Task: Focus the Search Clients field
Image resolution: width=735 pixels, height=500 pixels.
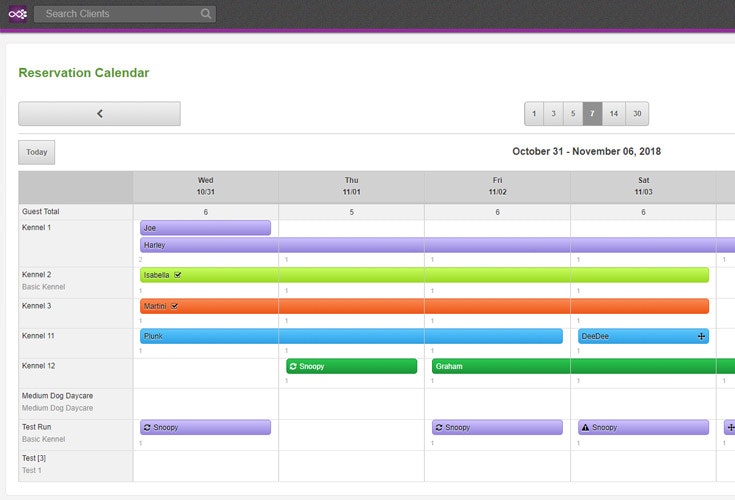Action: (125, 14)
